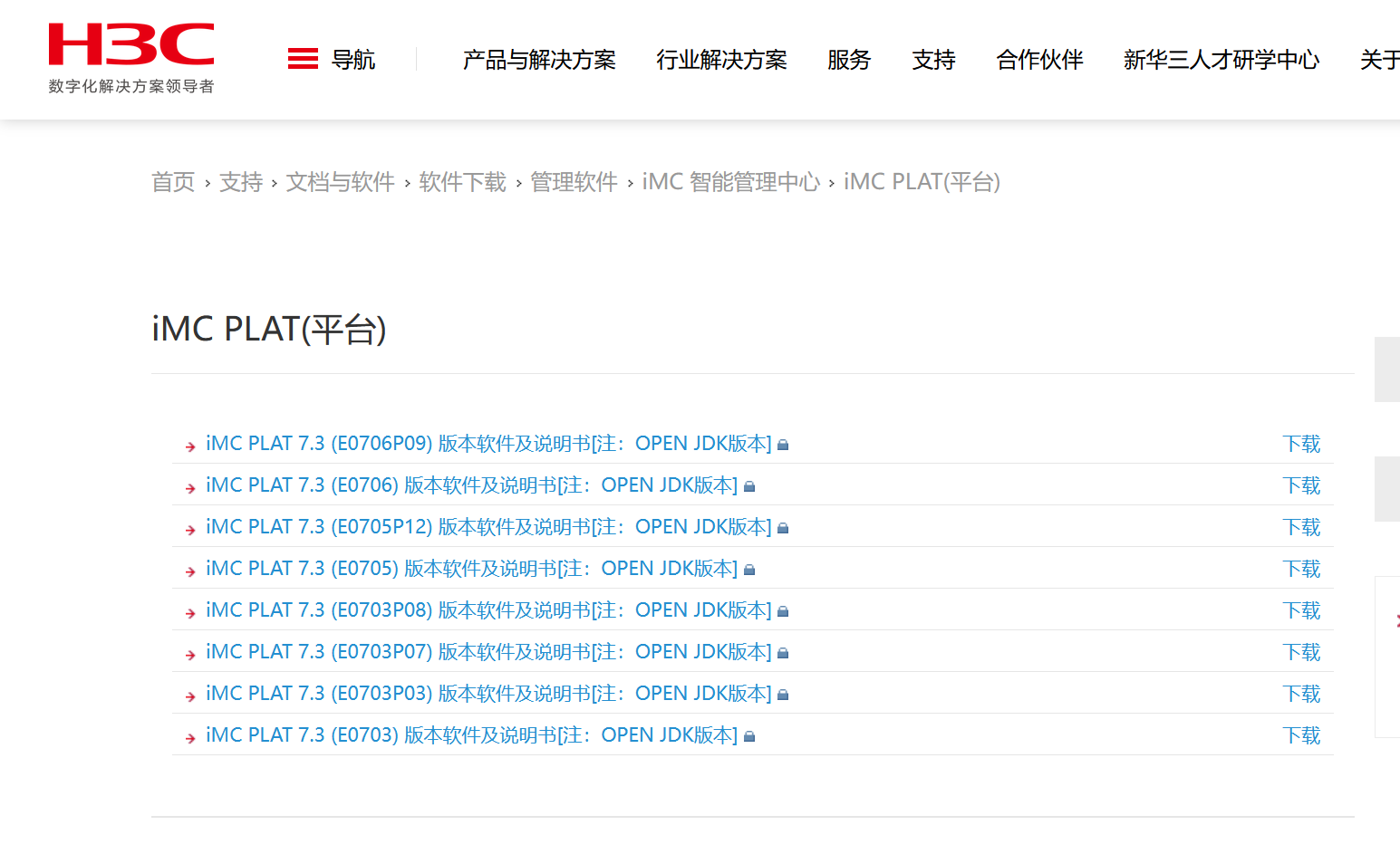Open the 支持 top menu
This screenshot has height=854, width=1400.
pyautogui.click(x=933, y=60)
